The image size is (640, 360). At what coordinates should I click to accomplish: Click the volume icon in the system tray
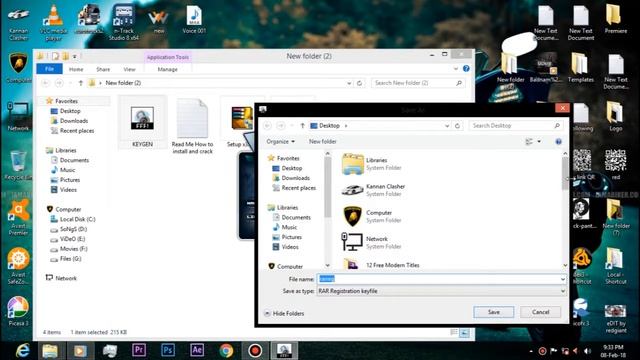pos(587,351)
